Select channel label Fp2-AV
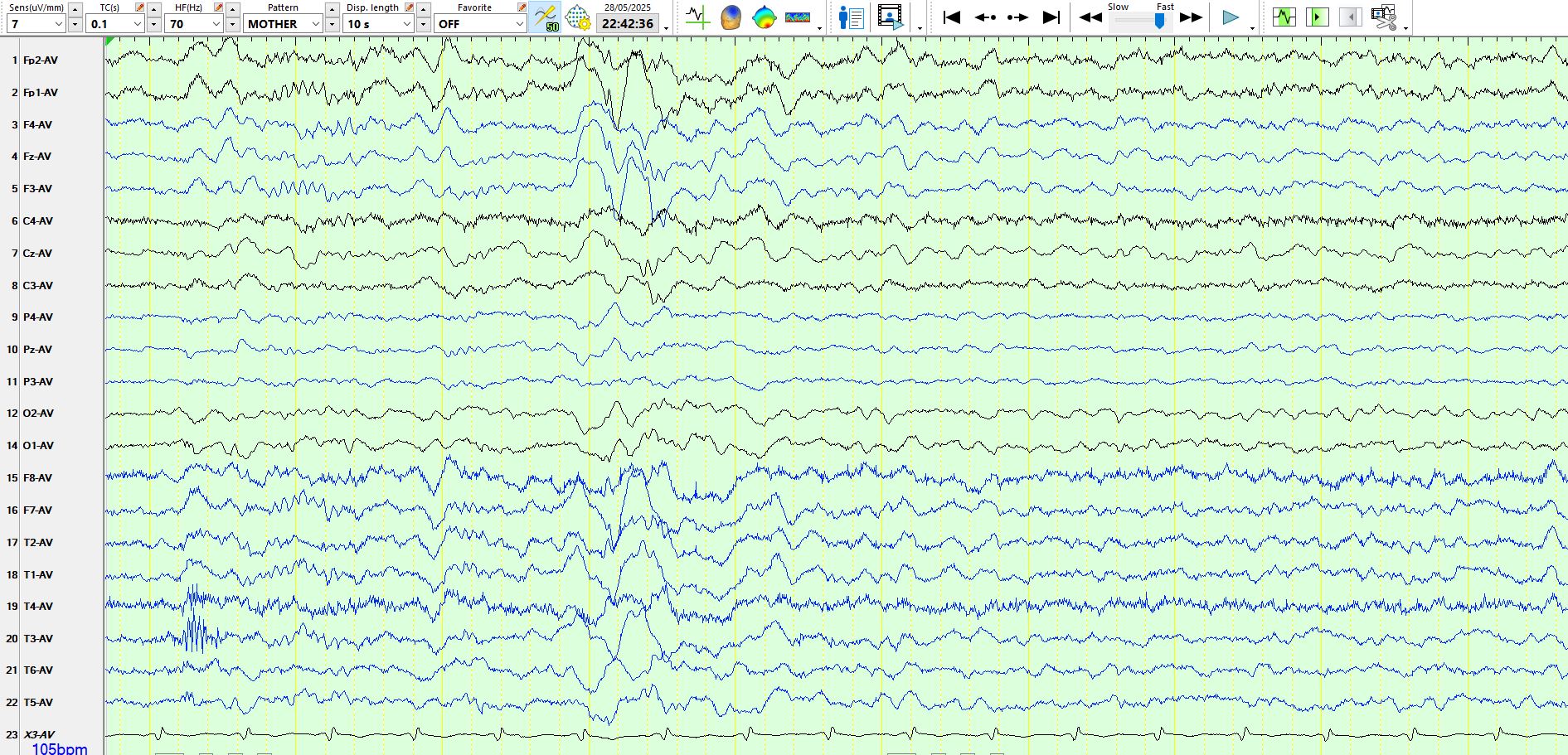Screen dimensions: 1568x755 tap(41, 60)
